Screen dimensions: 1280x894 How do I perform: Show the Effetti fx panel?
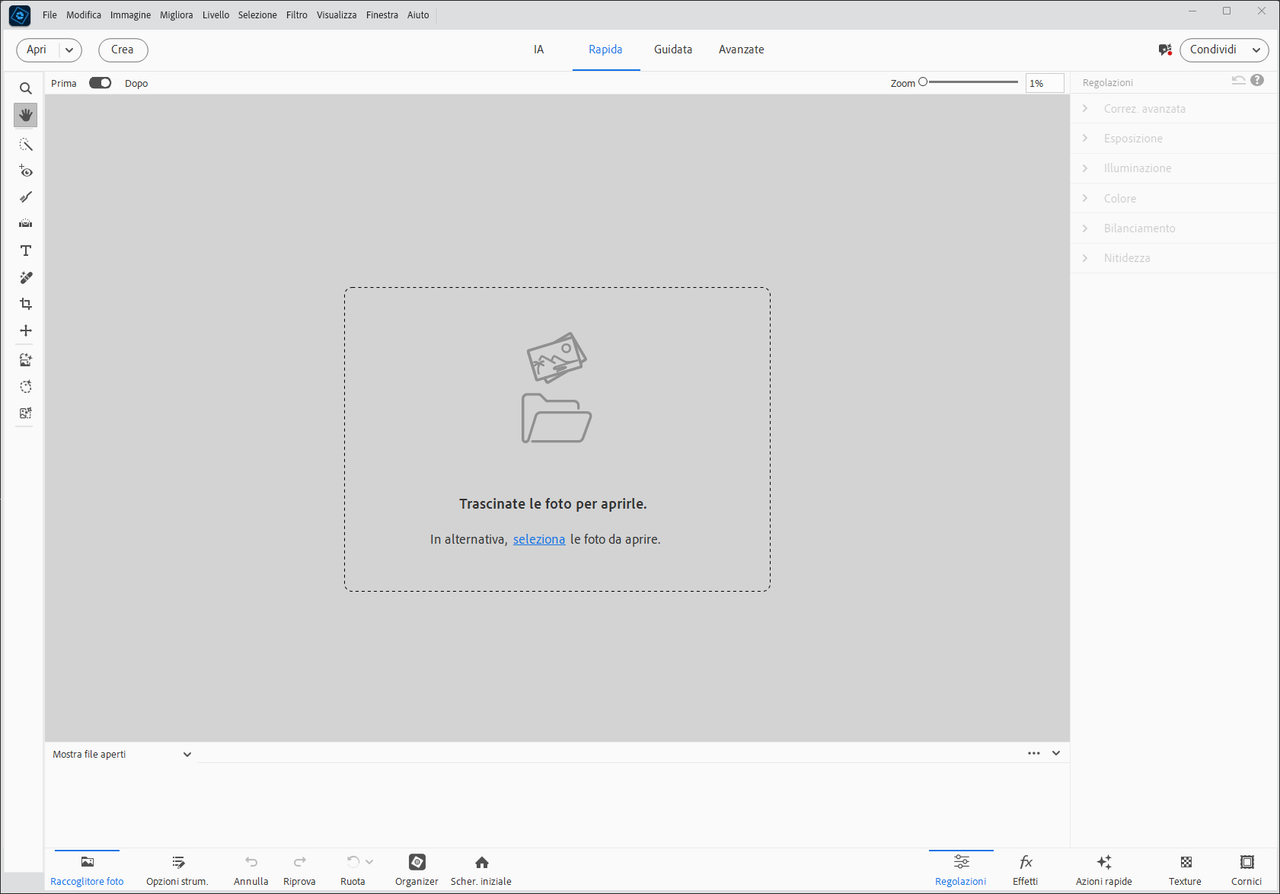(x=1025, y=870)
